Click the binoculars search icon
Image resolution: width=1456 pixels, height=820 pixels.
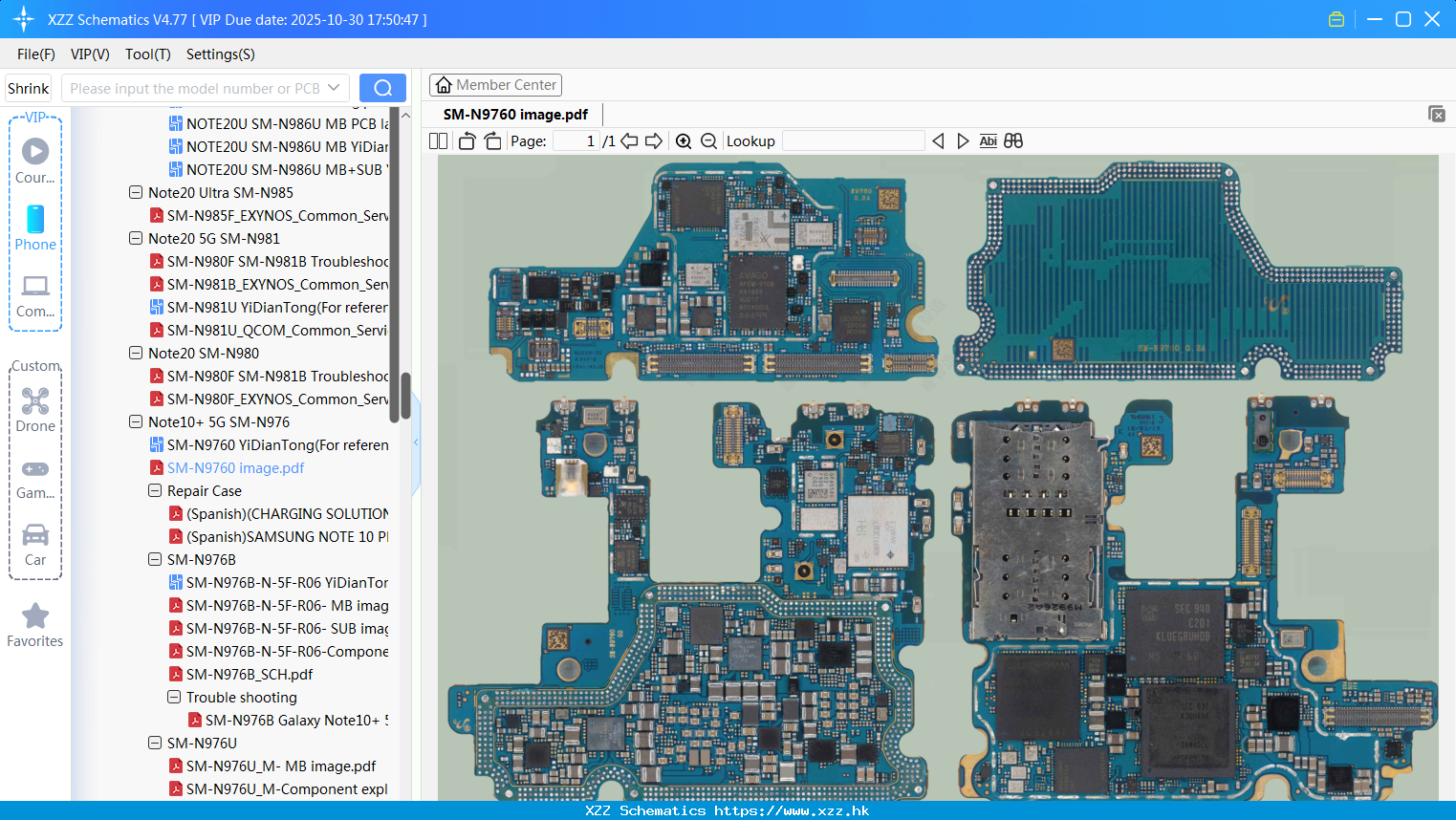pos(1013,141)
